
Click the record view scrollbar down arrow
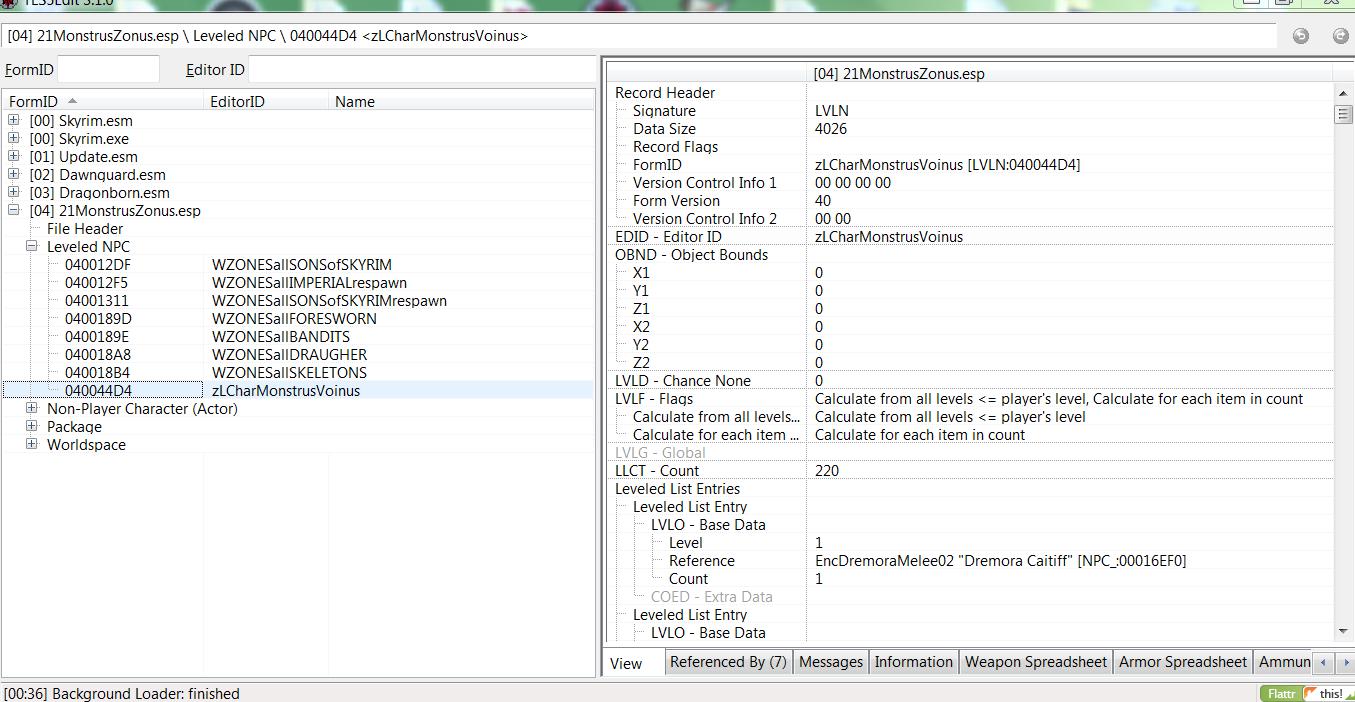tap(1343, 632)
